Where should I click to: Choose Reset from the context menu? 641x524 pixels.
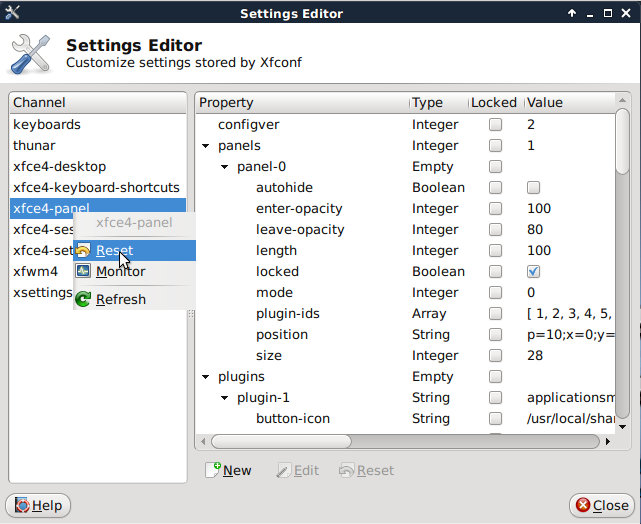click(134, 250)
